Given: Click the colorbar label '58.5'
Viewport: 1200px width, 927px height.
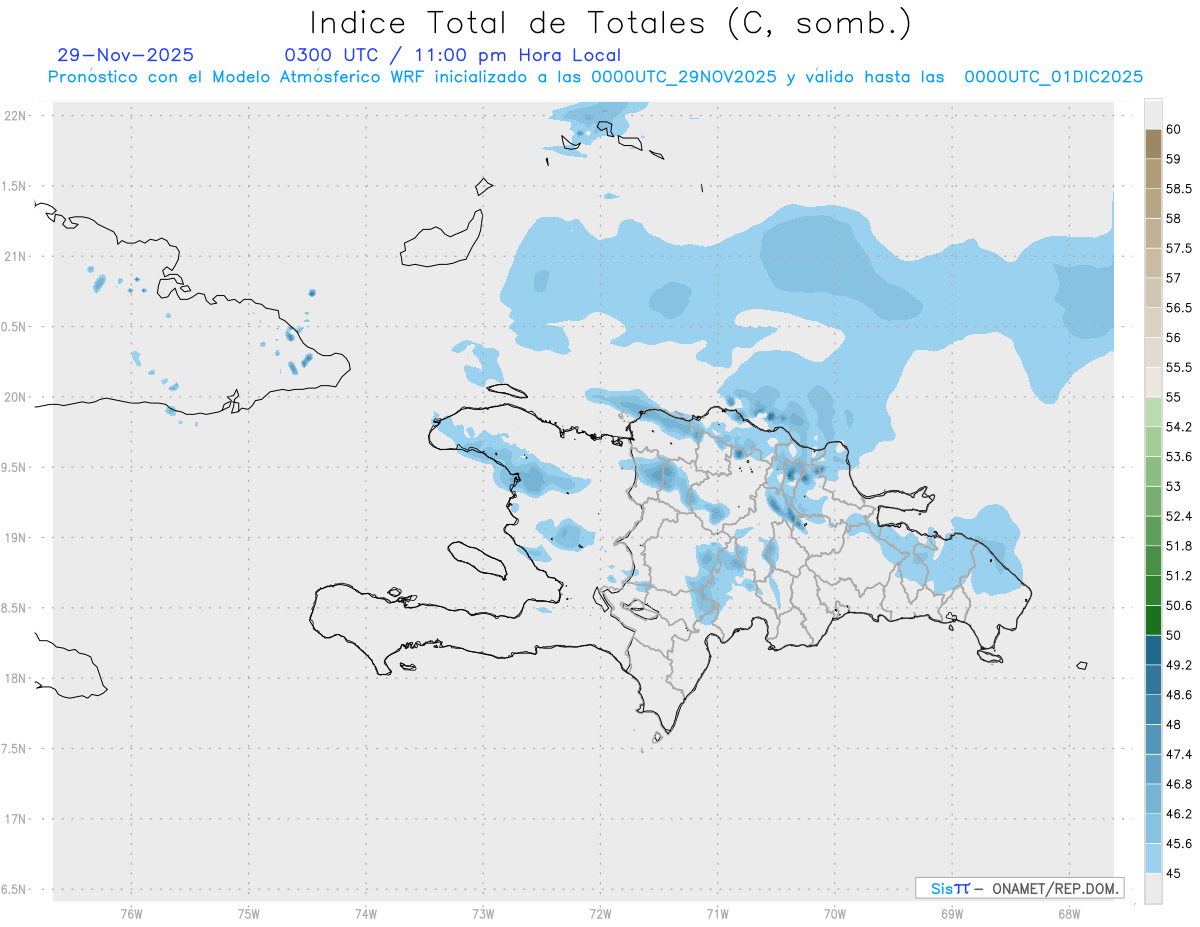Looking at the screenshot, I should click(x=1178, y=189).
